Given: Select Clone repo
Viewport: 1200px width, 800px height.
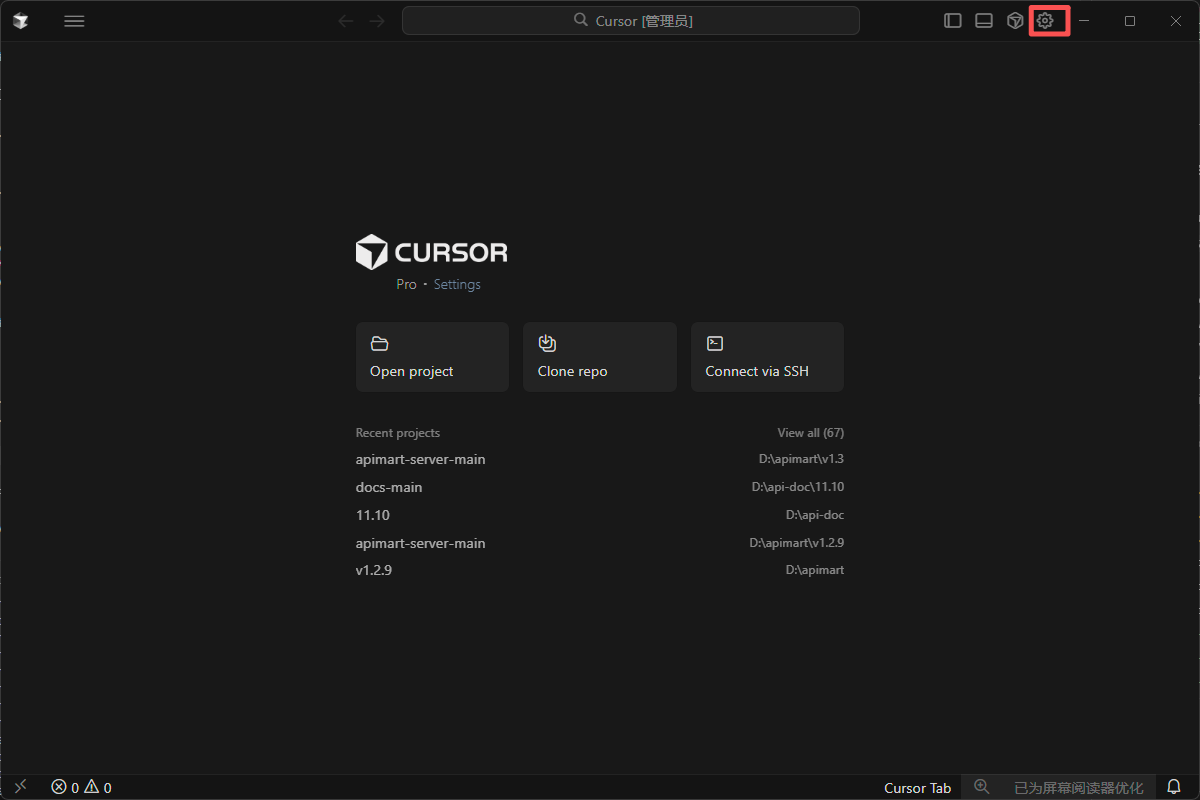Looking at the screenshot, I should tap(599, 357).
